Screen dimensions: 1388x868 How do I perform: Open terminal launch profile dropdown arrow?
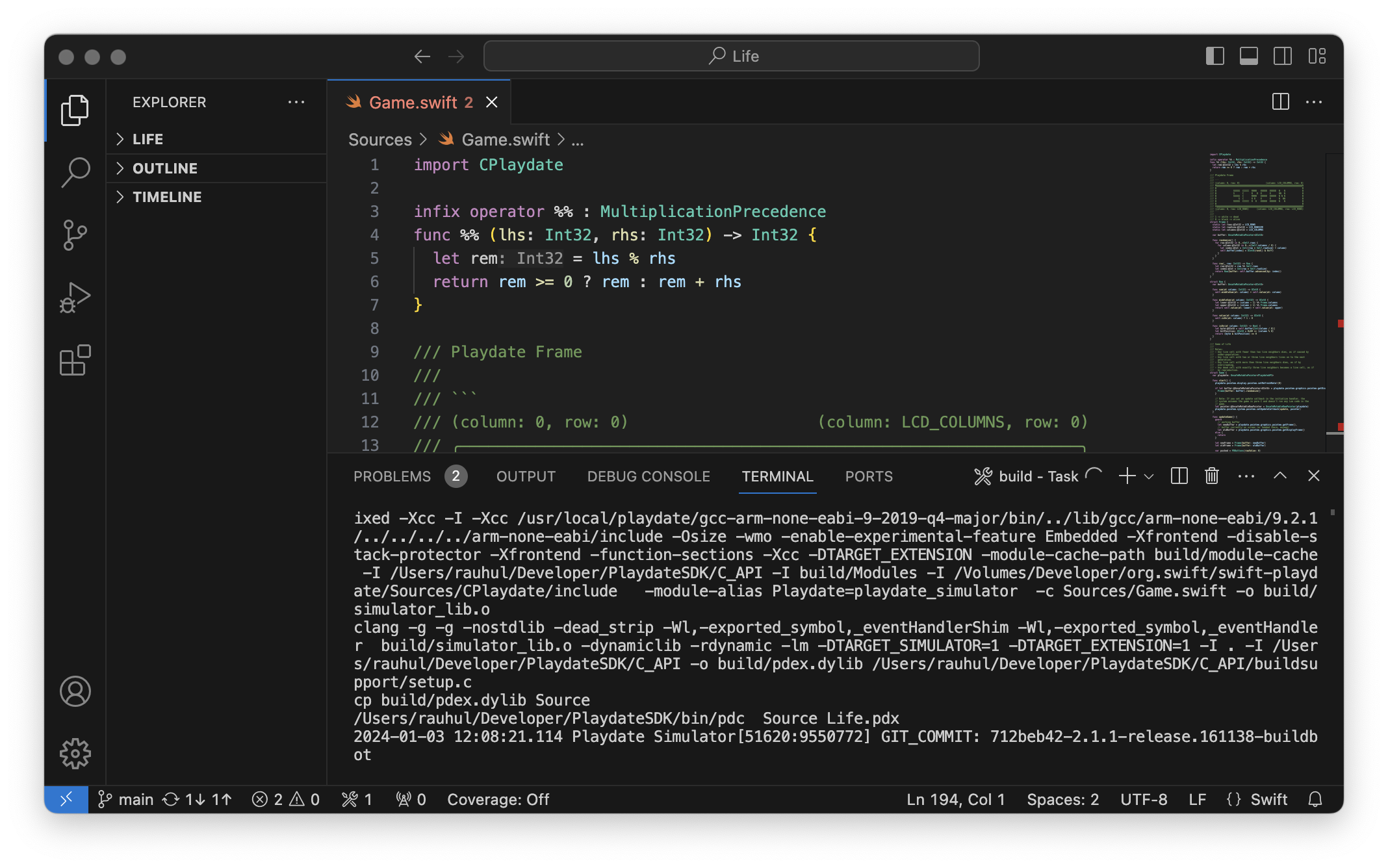(x=1149, y=476)
